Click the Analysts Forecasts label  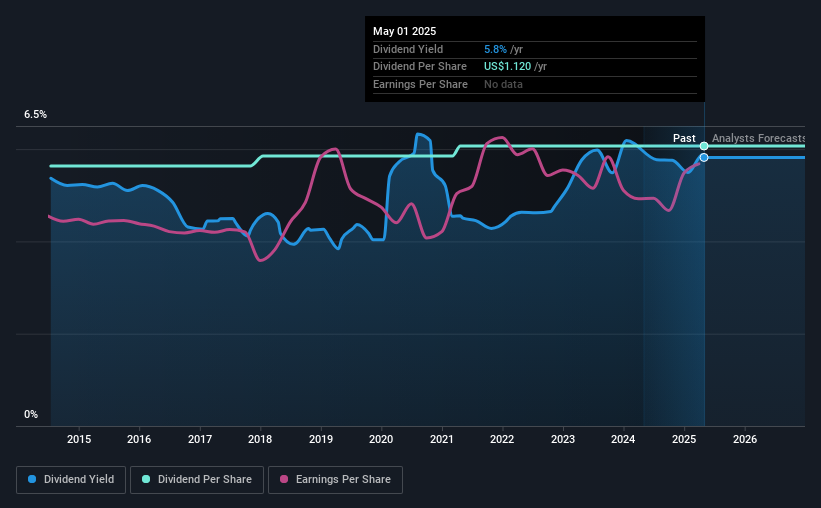(758, 138)
